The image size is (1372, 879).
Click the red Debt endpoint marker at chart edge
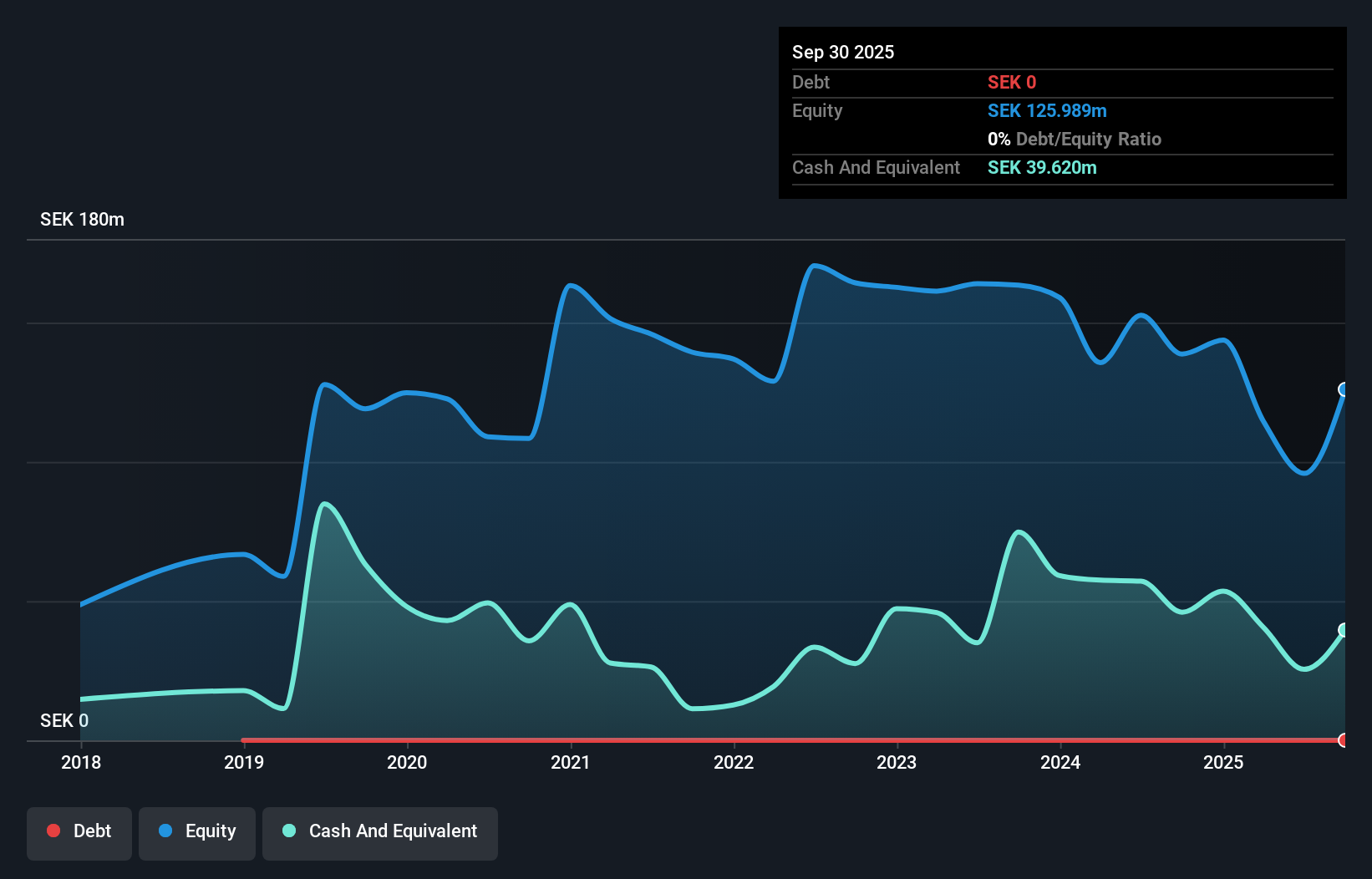[1343, 739]
